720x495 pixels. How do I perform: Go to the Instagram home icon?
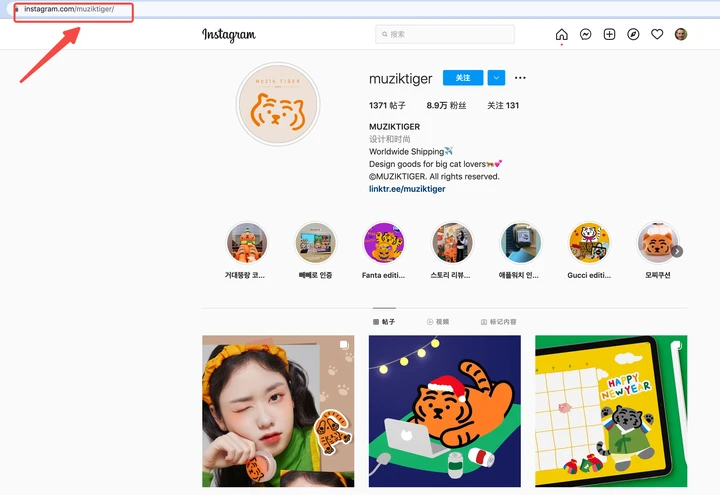562,34
